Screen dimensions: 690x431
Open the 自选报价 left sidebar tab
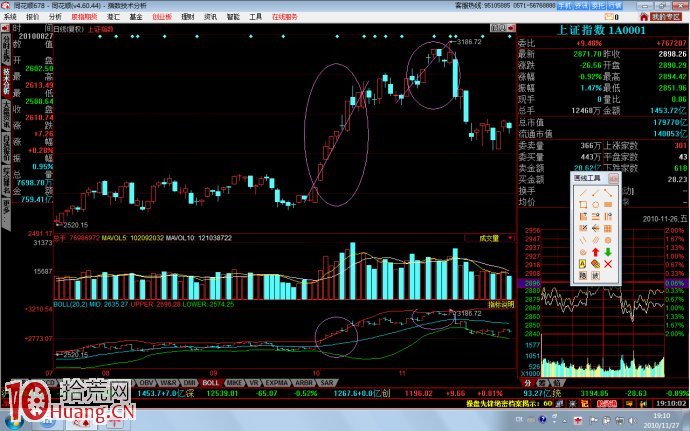click(6, 147)
